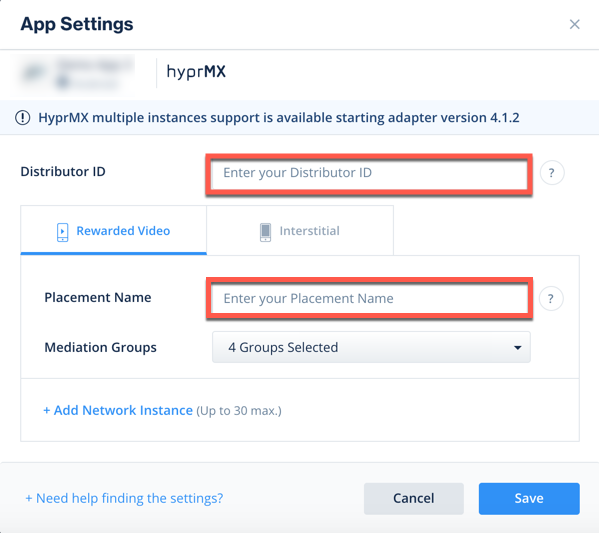
Task: Click the Distributor ID label
Action: point(63,172)
